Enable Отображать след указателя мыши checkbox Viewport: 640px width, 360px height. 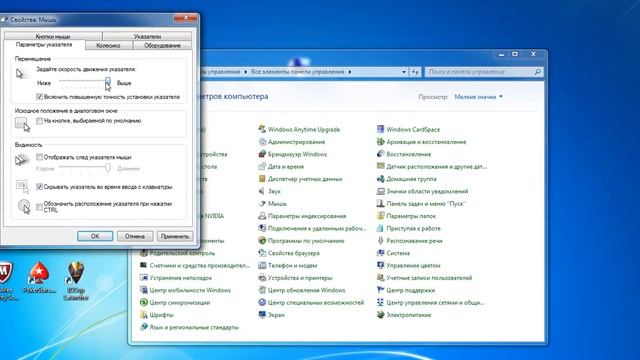[40, 157]
